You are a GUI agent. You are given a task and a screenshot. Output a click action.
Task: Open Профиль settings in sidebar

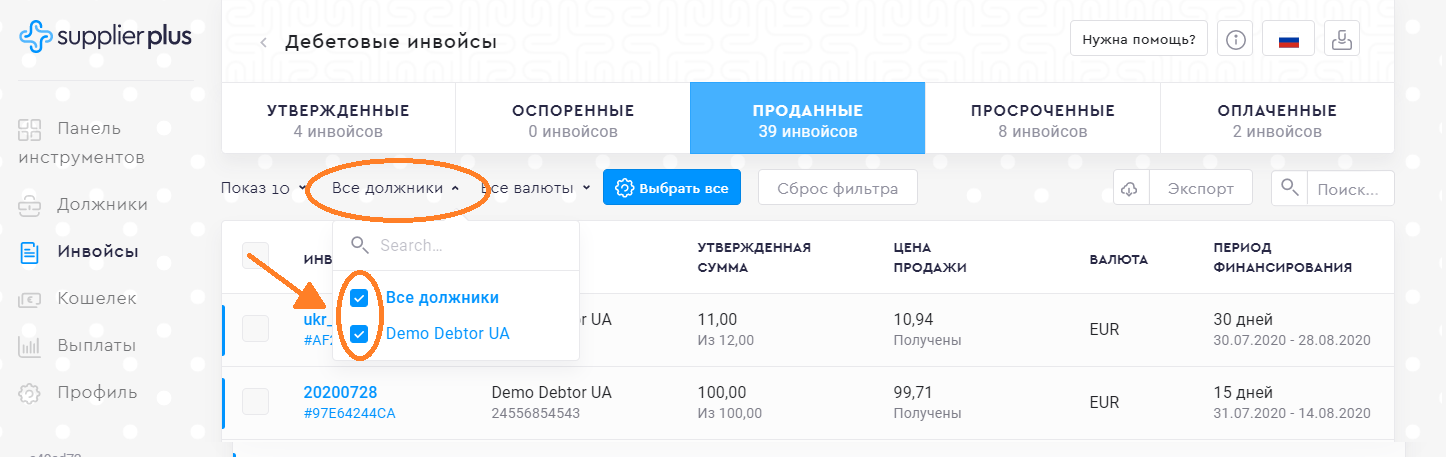point(96,392)
